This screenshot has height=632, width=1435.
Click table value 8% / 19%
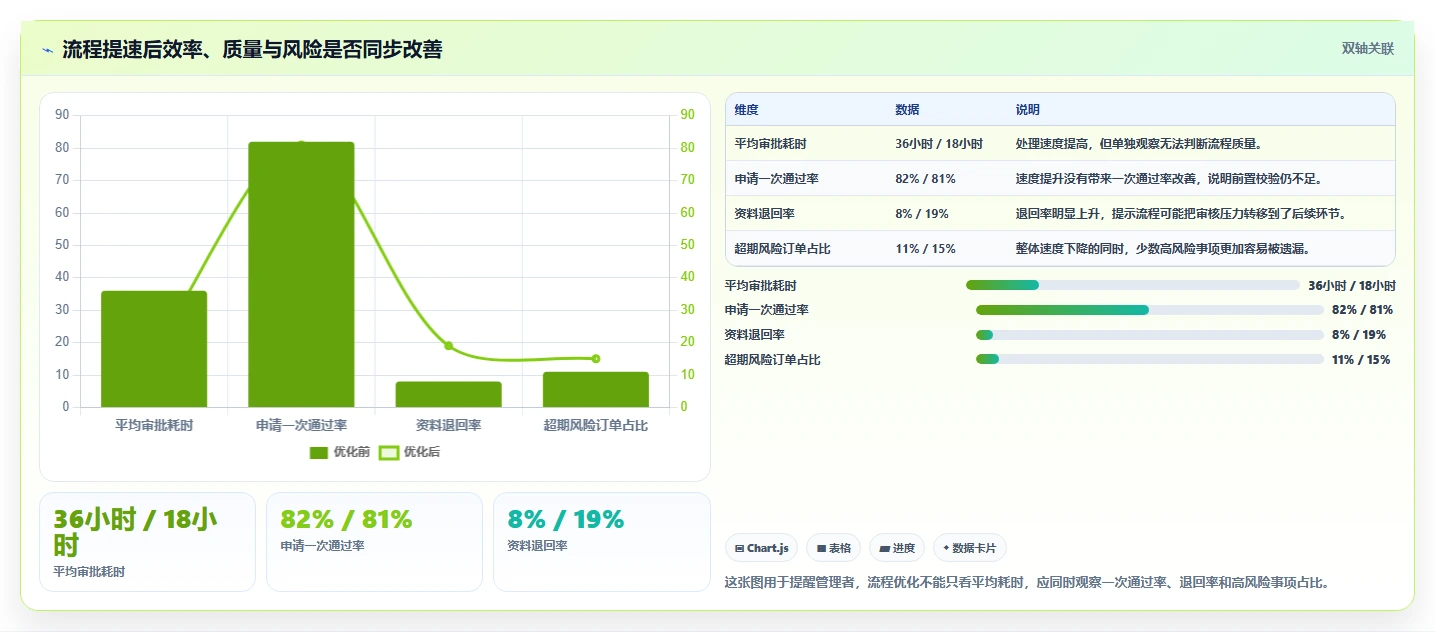click(x=922, y=214)
